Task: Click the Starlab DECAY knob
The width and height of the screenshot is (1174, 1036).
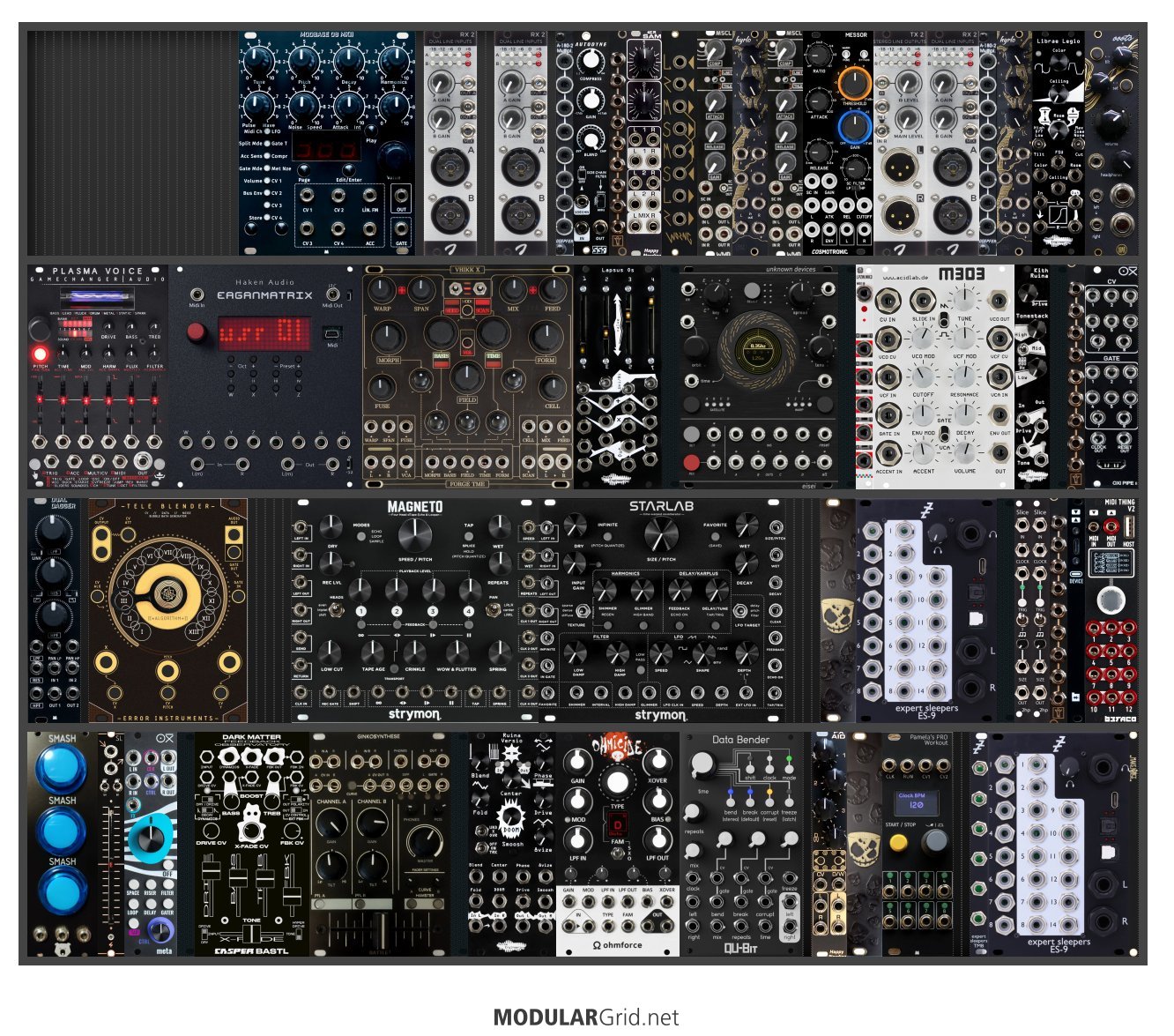Action: pyautogui.click(x=746, y=564)
